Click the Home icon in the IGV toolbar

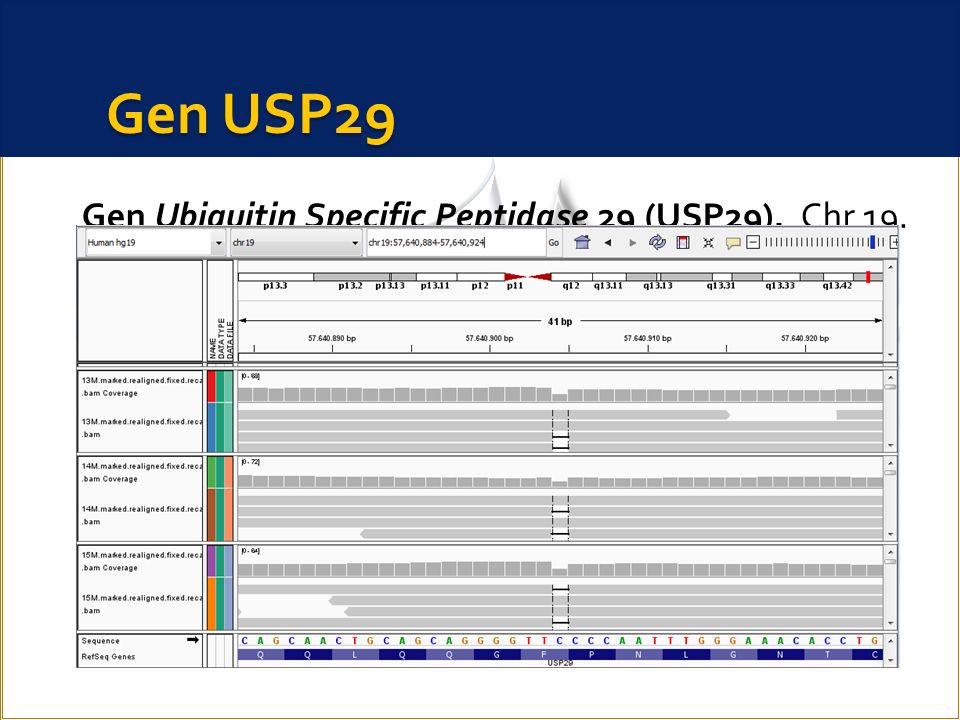coord(582,242)
